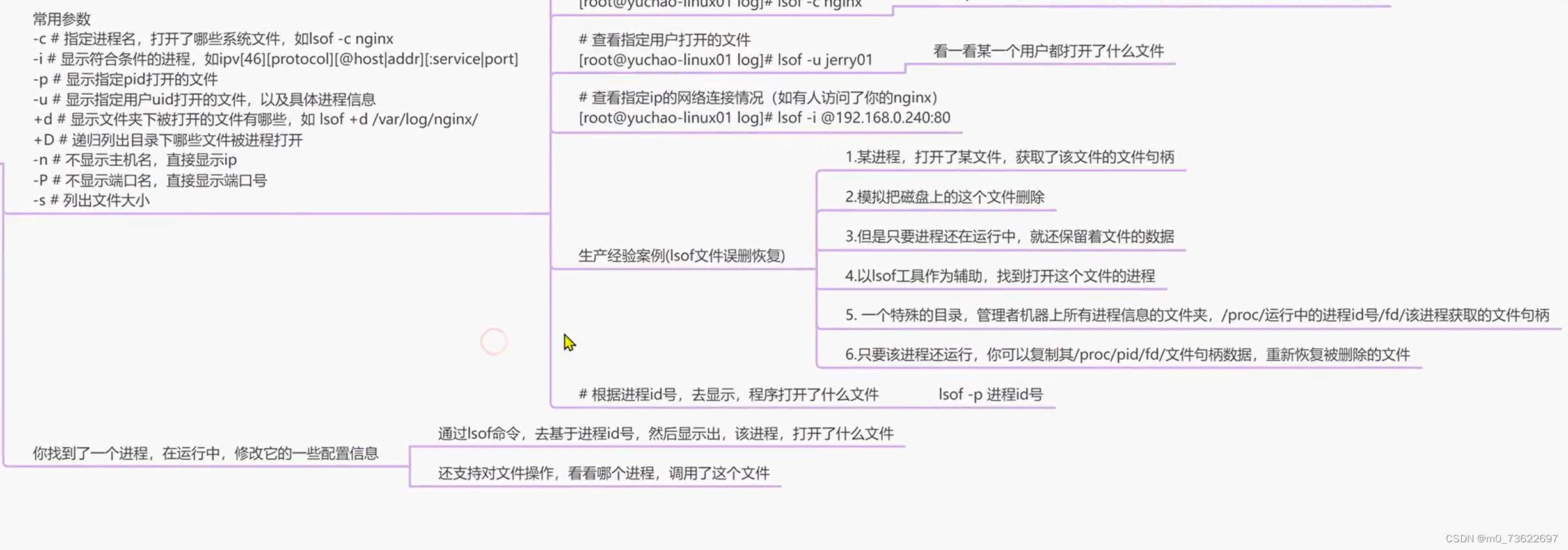The image size is (1568, 550).
Task: Click the 'lsof -i @192.168.0.240:80' command
Action: point(764,118)
